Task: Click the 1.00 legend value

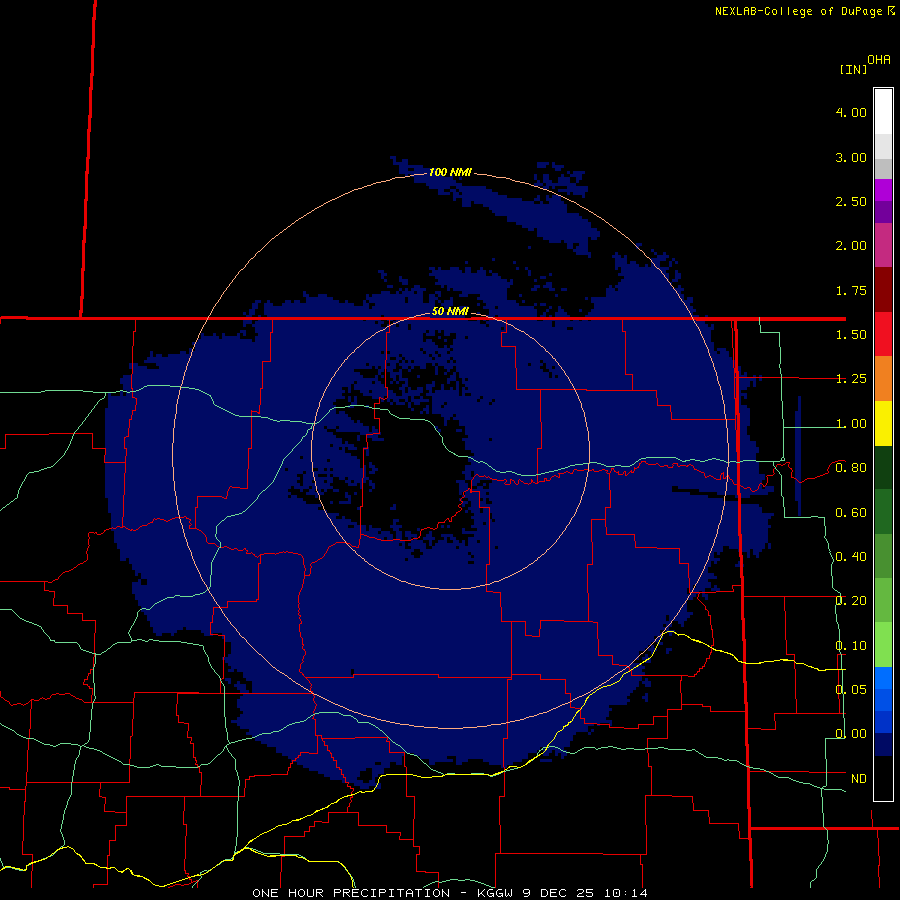Action: pos(851,424)
